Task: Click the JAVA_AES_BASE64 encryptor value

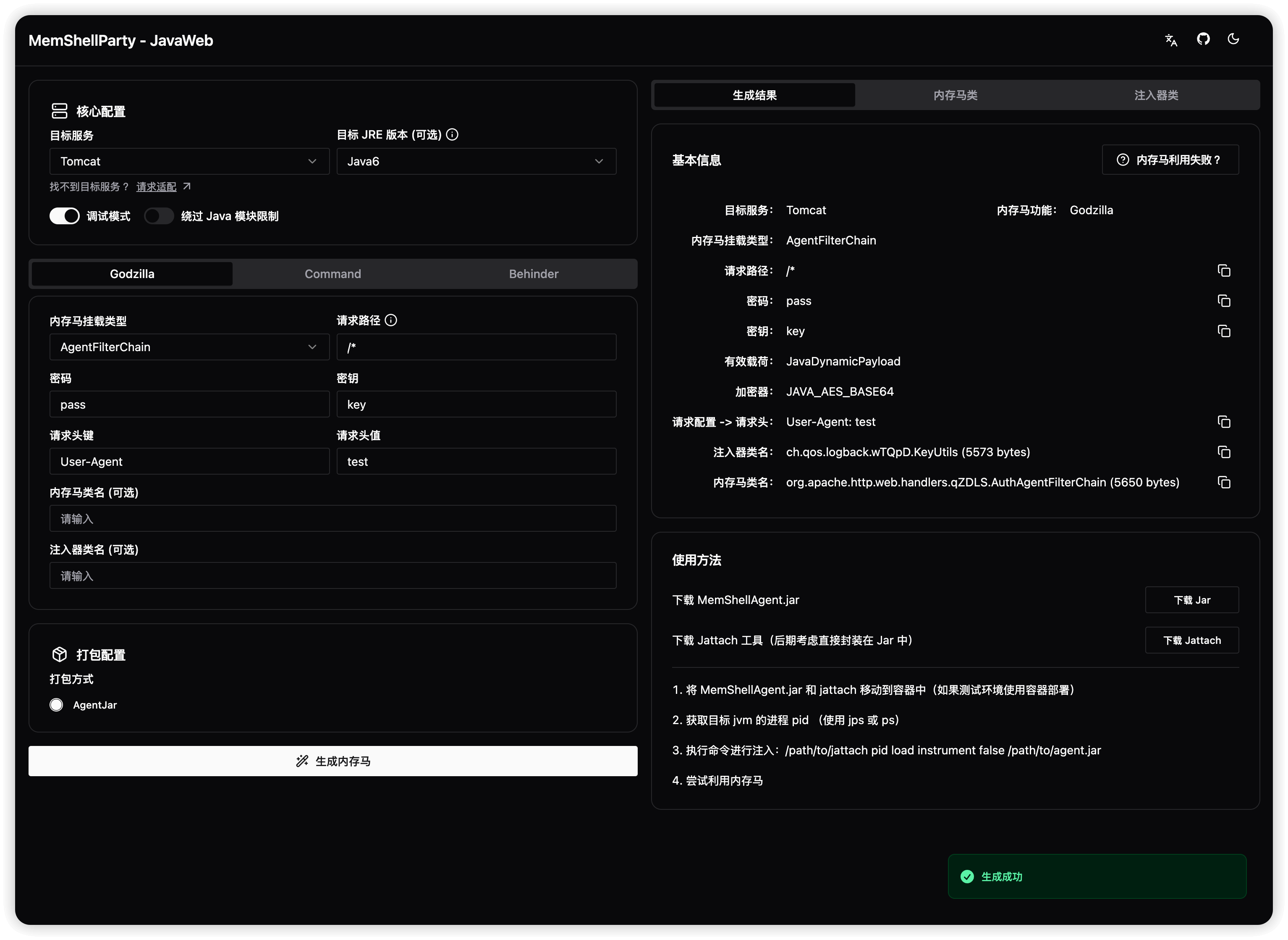Action: (x=839, y=391)
